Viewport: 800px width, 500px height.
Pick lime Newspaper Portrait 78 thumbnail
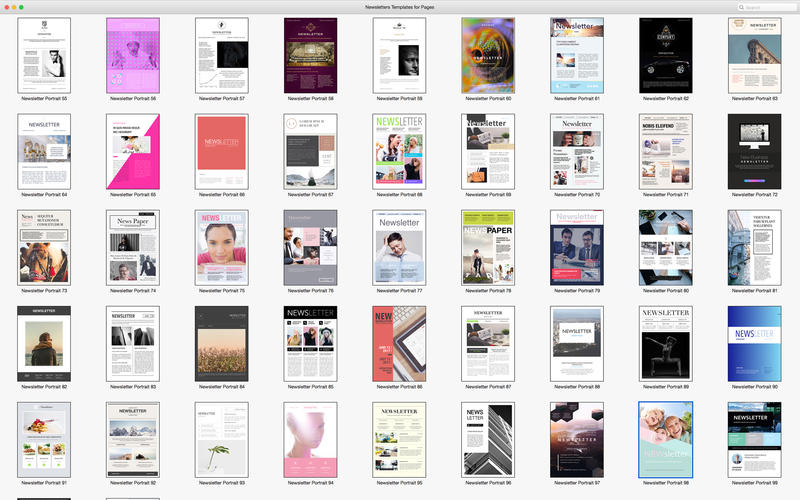488,247
